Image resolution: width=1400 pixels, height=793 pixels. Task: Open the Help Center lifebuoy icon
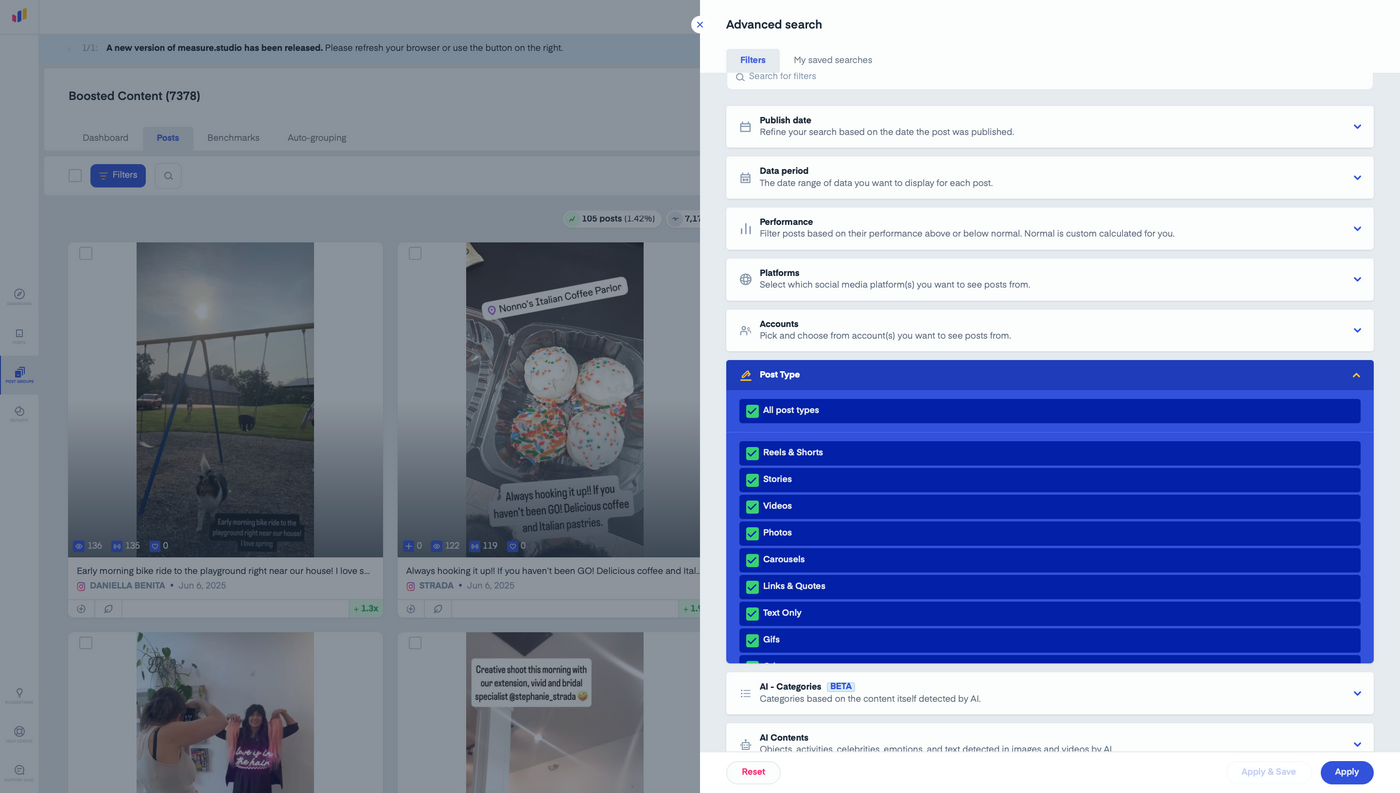click(x=19, y=732)
